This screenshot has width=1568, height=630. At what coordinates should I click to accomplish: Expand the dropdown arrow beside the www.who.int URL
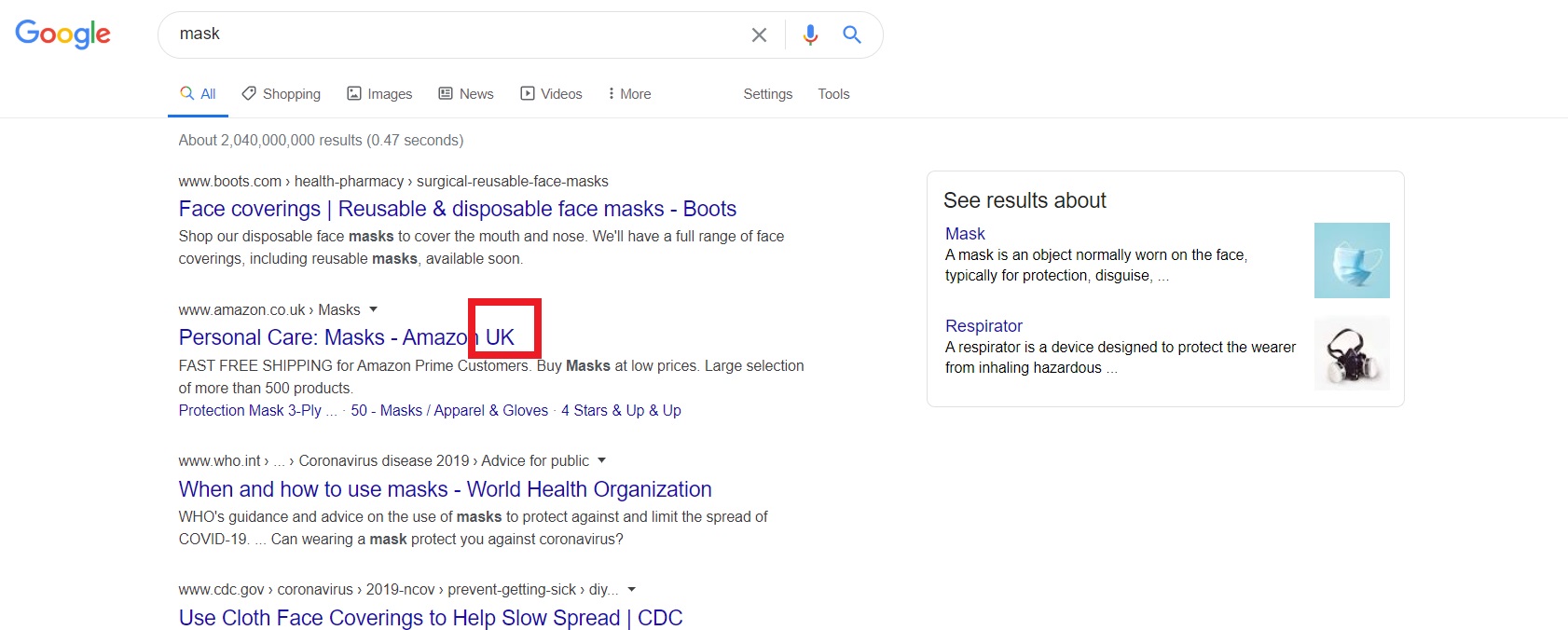tap(601, 460)
